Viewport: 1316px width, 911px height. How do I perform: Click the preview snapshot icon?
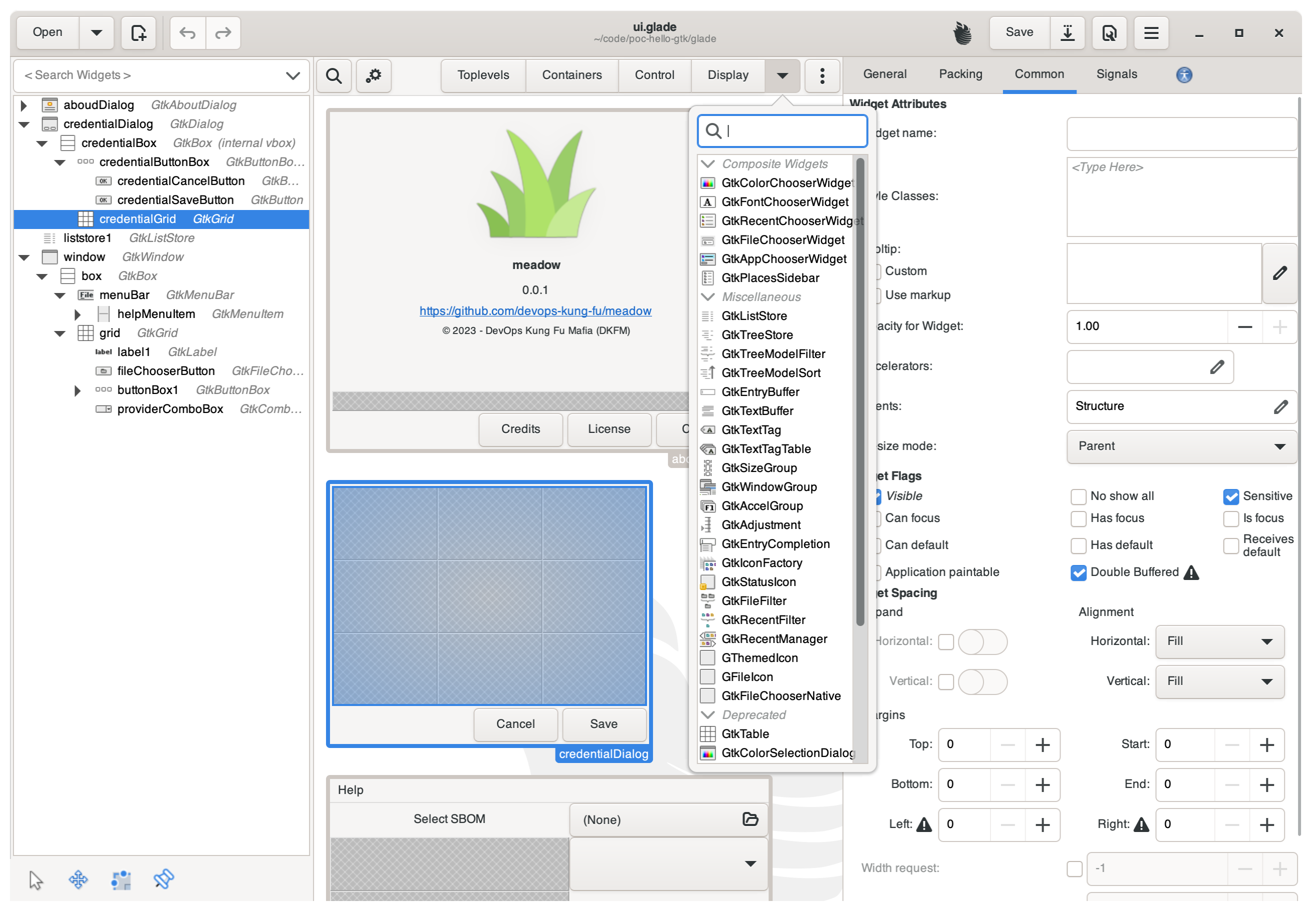point(1109,32)
